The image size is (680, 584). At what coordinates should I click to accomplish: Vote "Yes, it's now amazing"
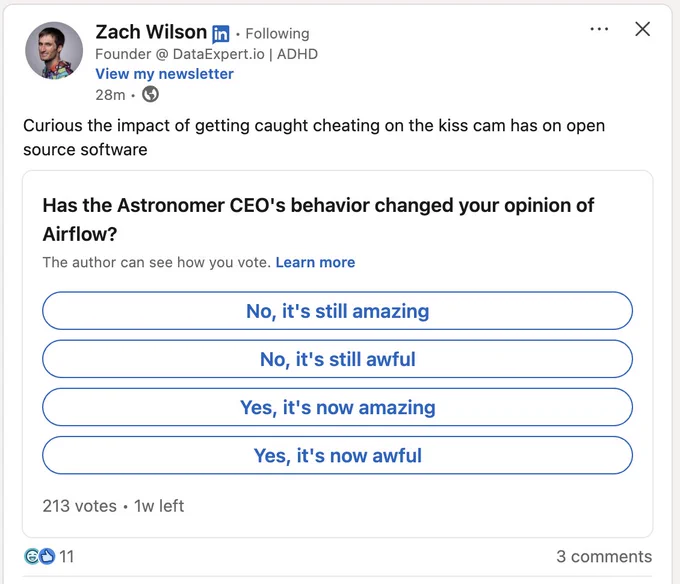click(x=337, y=407)
